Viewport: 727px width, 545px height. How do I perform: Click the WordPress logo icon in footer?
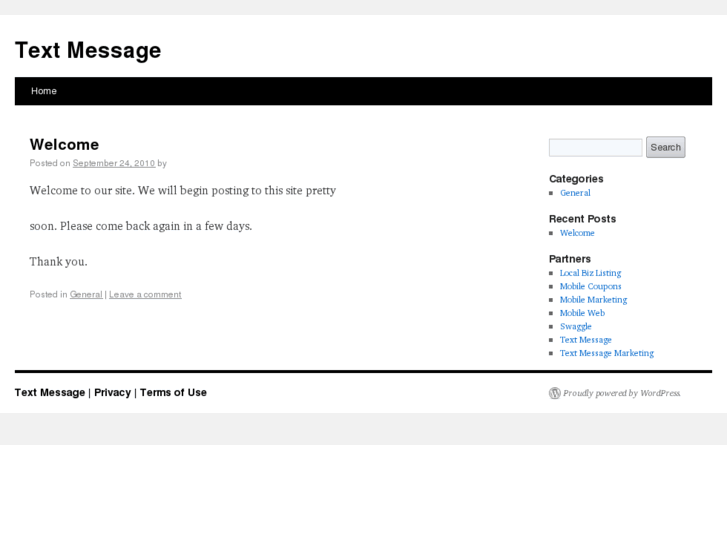[555, 393]
